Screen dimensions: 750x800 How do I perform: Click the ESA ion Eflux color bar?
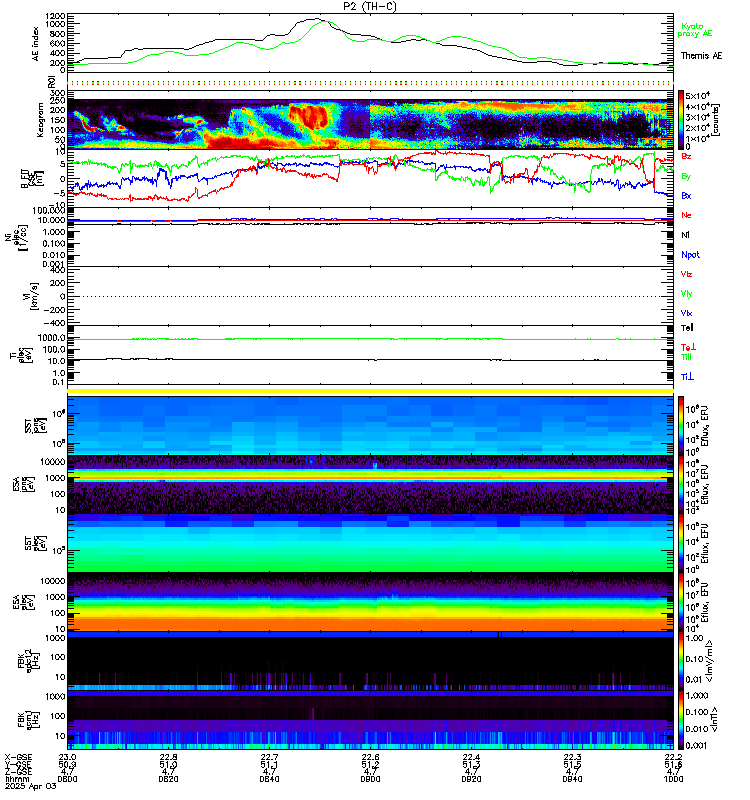click(x=681, y=485)
